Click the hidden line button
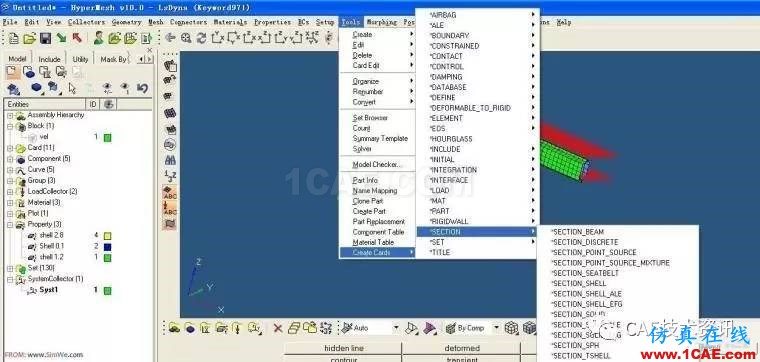The height and width of the screenshot is (362, 760). (x=344, y=348)
